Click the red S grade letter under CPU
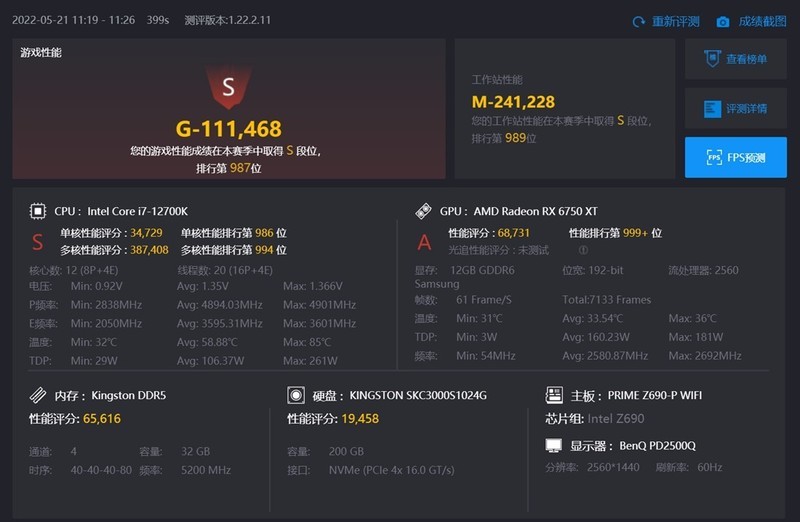 coord(37,242)
